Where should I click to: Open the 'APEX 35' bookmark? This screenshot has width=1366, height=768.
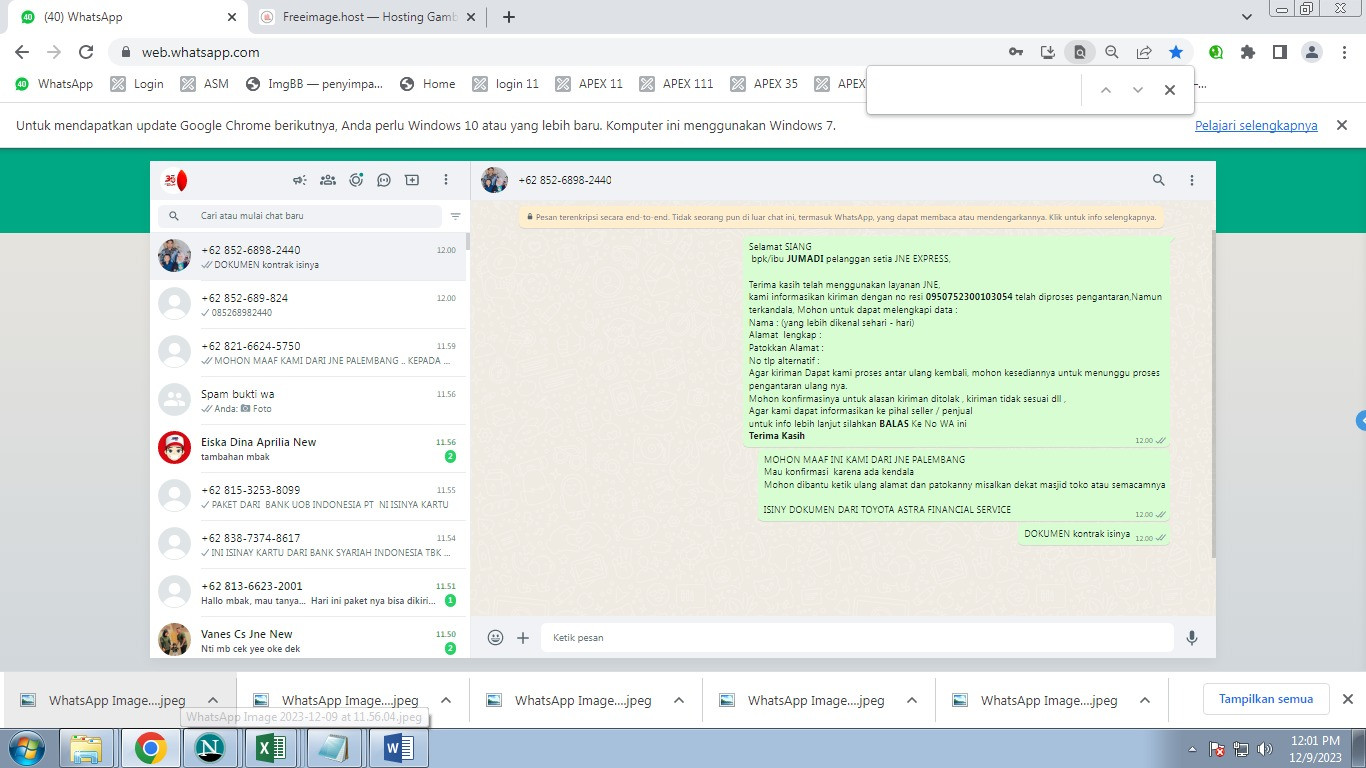pos(764,84)
